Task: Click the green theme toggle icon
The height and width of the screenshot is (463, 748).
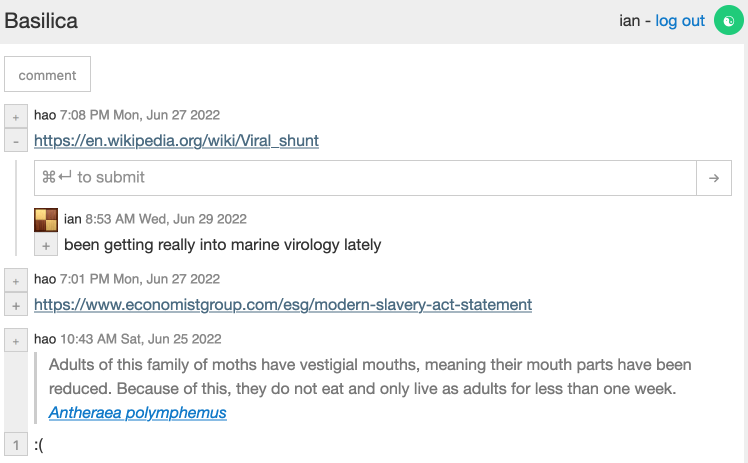Action: pyautogui.click(x=728, y=21)
